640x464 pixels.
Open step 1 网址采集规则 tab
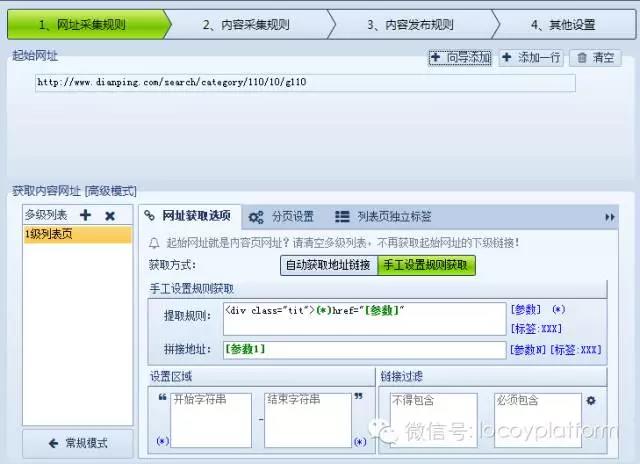(86, 24)
